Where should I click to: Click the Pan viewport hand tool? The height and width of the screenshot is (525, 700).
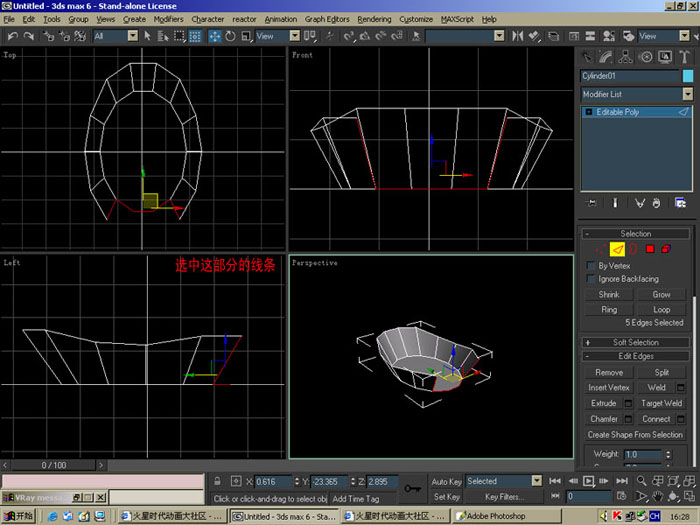click(657, 496)
